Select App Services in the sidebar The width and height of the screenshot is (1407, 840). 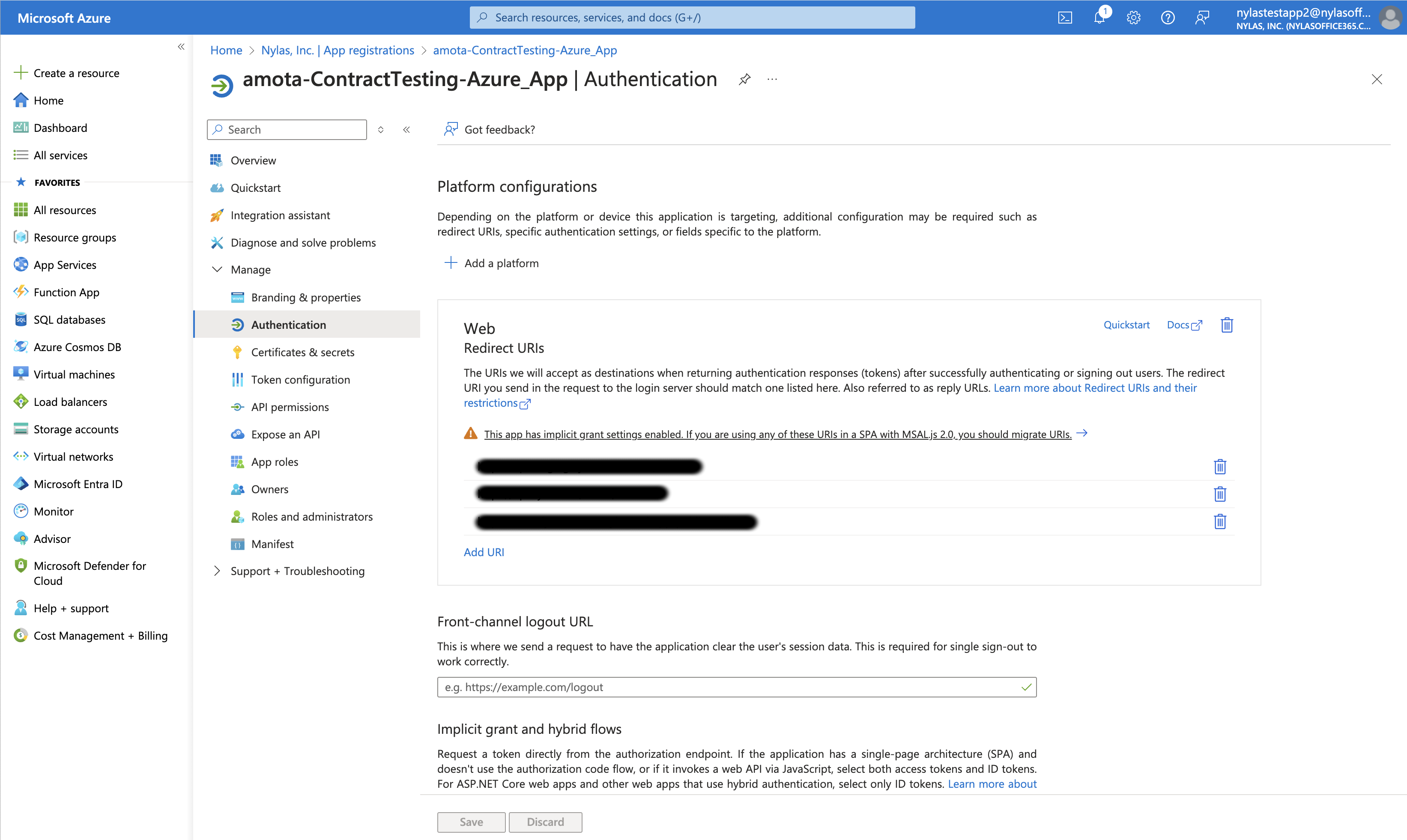pyautogui.click(x=65, y=264)
